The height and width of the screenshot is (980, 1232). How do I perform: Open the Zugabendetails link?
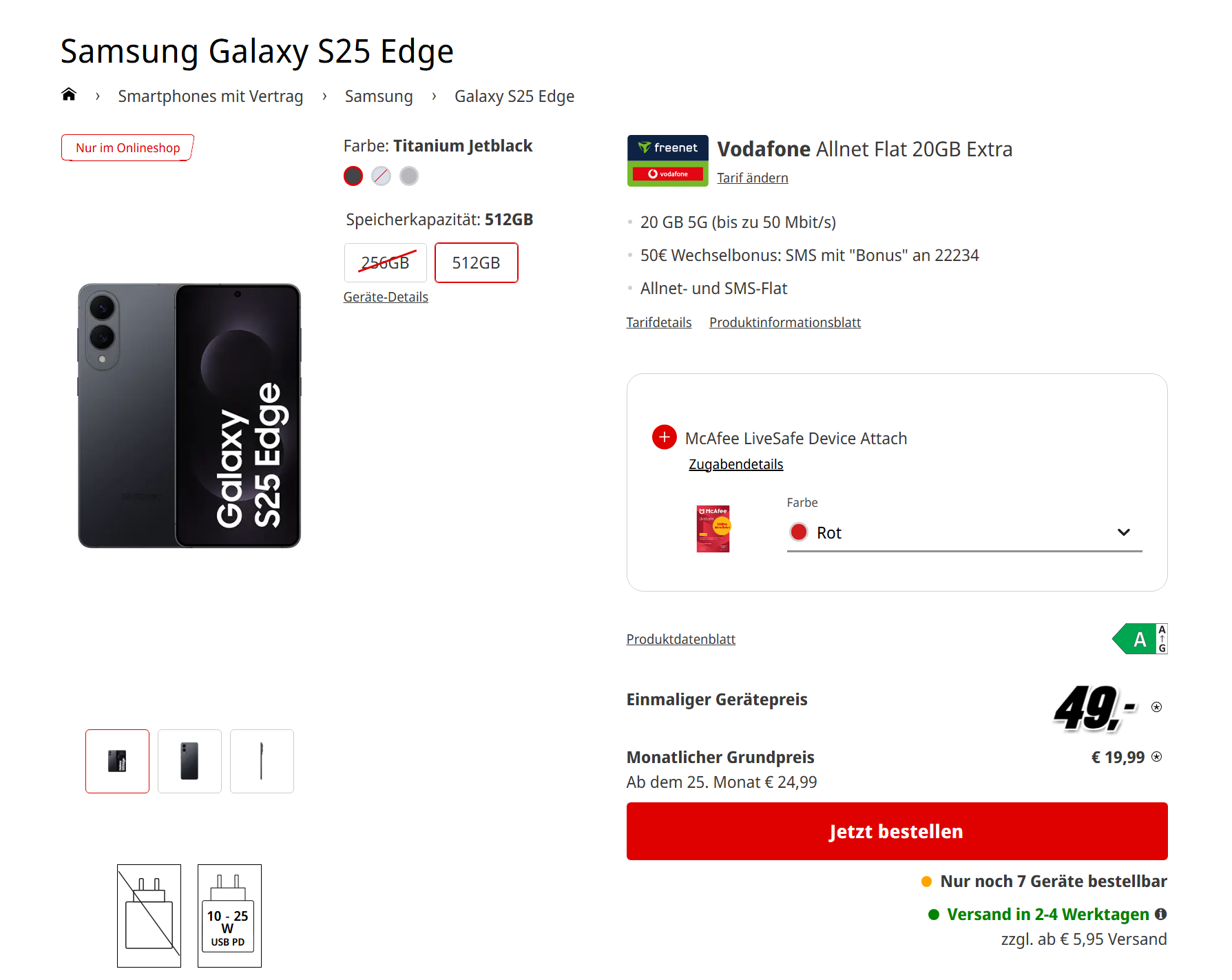(x=735, y=464)
